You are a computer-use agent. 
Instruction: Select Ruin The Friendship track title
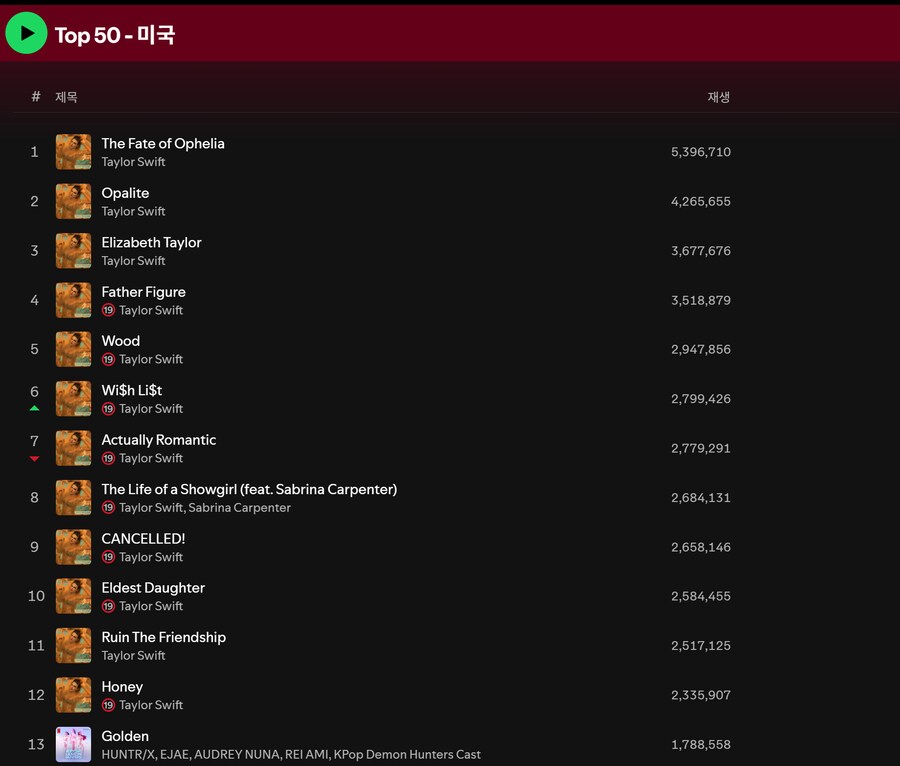[163, 637]
